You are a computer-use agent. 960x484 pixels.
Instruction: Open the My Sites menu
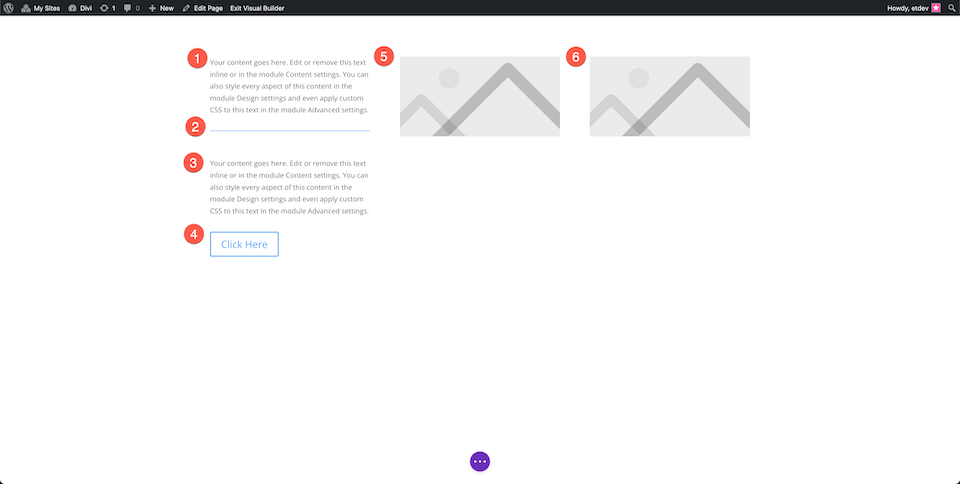(40, 8)
